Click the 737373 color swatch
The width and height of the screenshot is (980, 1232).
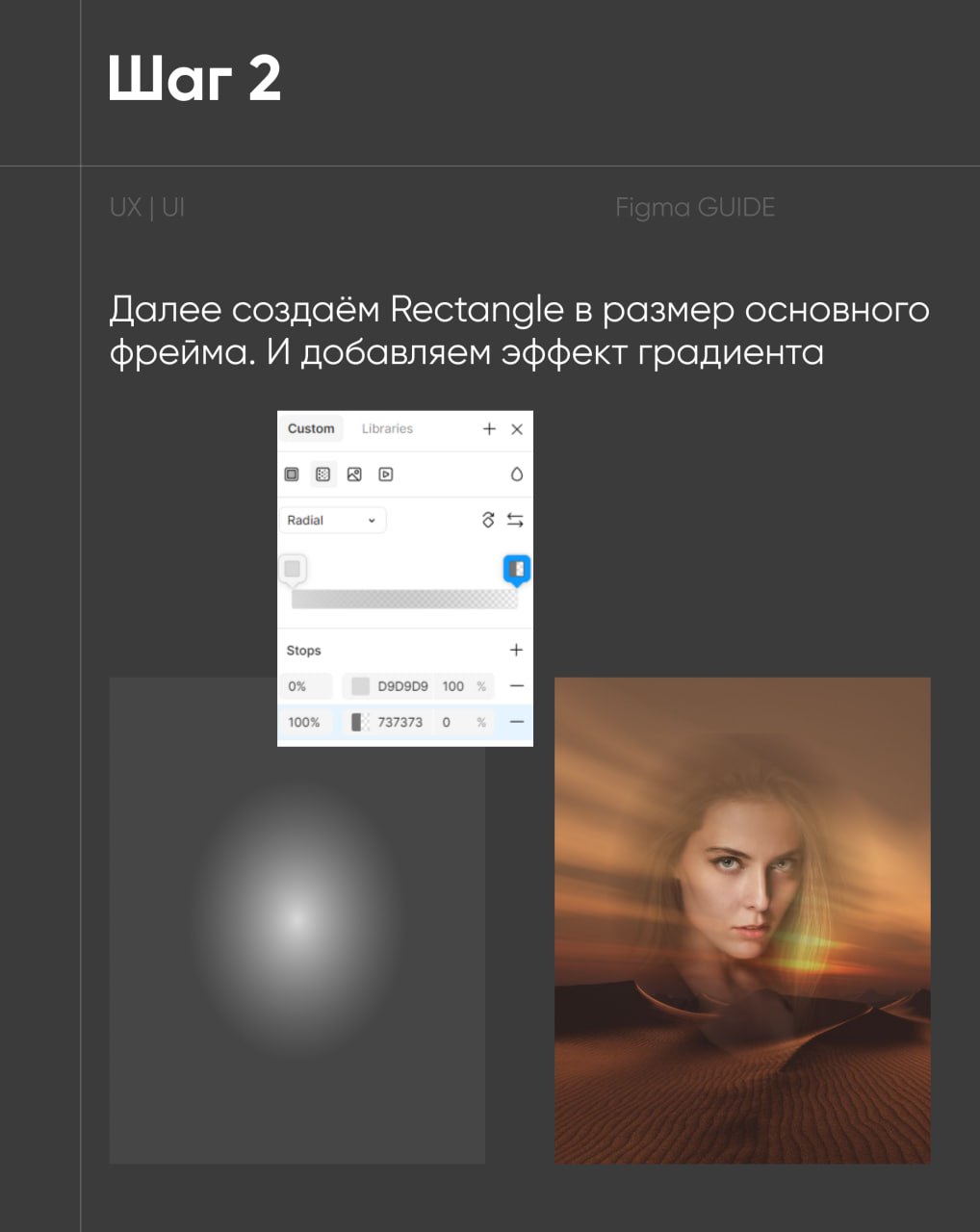360,722
